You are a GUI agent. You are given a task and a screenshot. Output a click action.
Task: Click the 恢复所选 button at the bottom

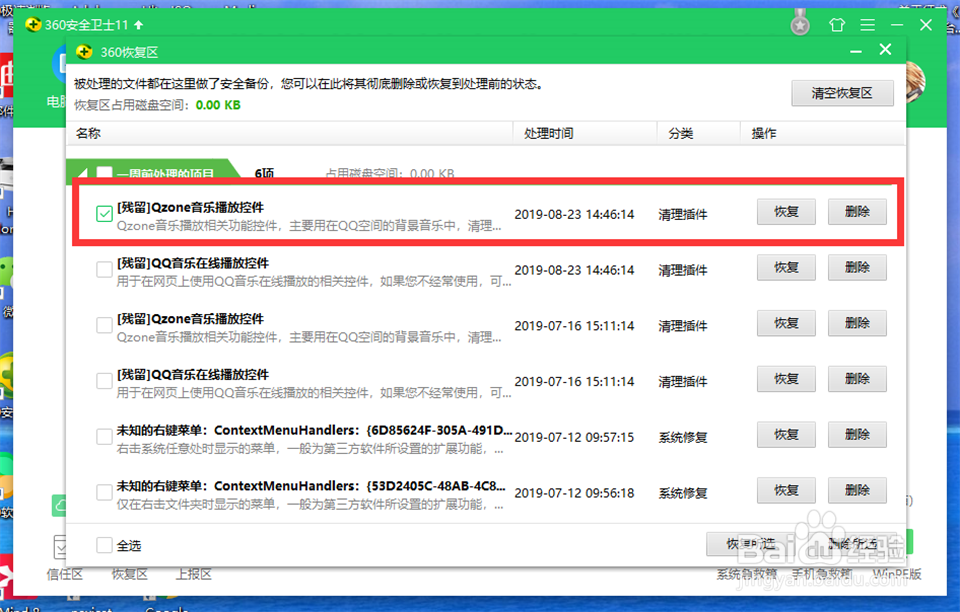[x=751, y=543]
